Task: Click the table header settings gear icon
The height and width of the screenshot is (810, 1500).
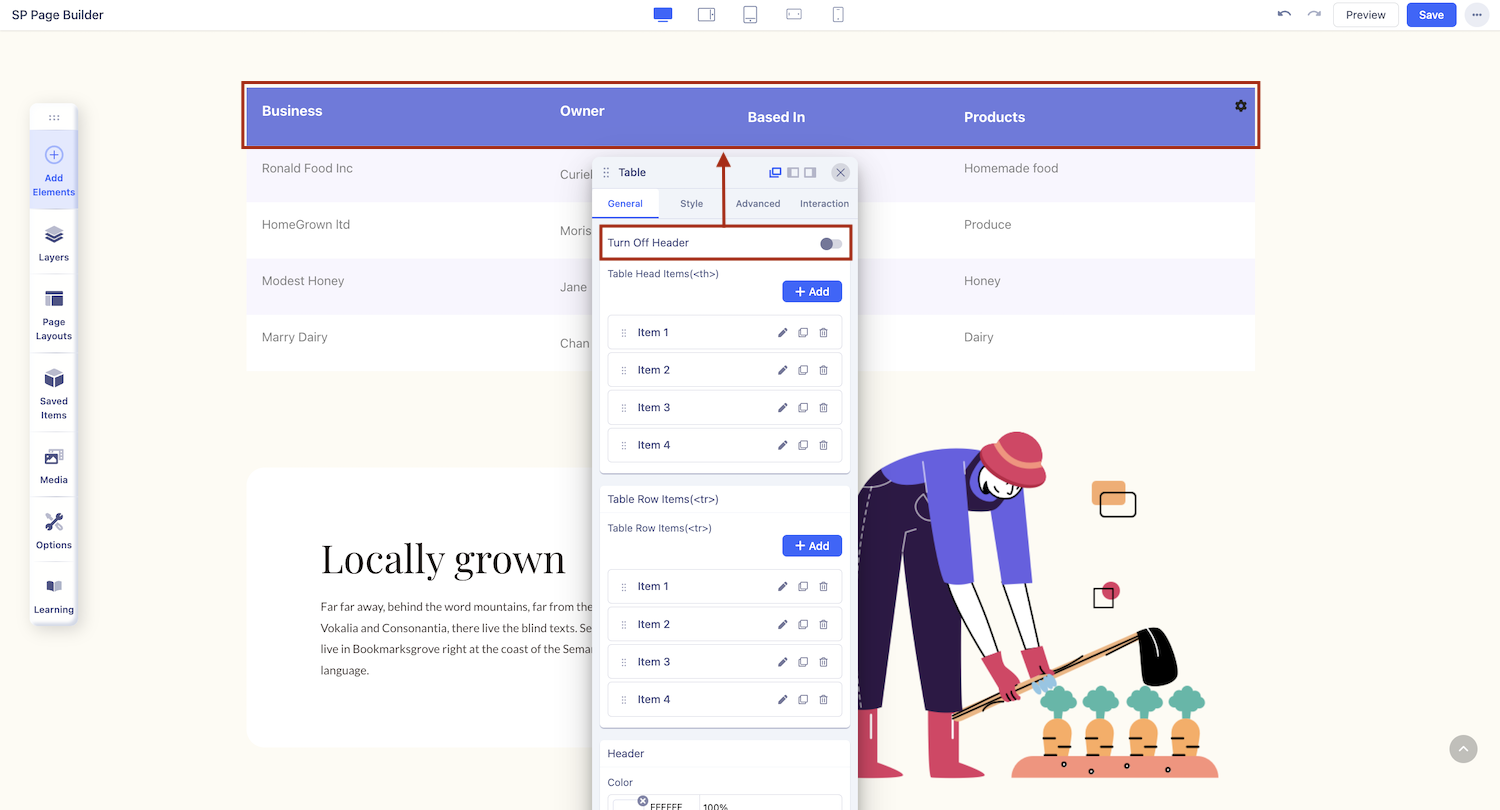Action: (x=1241, y=106)
